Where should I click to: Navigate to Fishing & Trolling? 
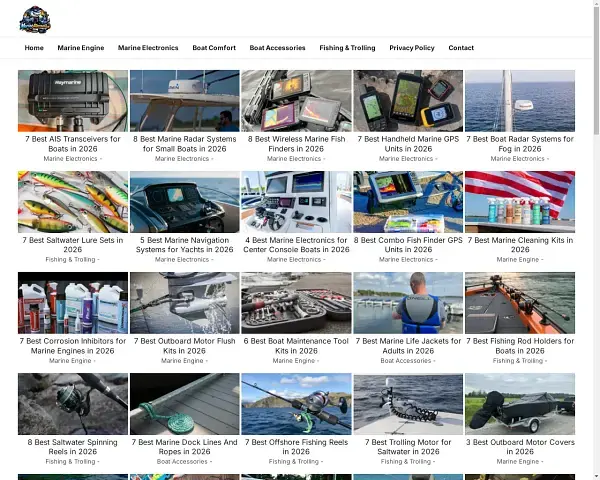(x=347, y=48)
